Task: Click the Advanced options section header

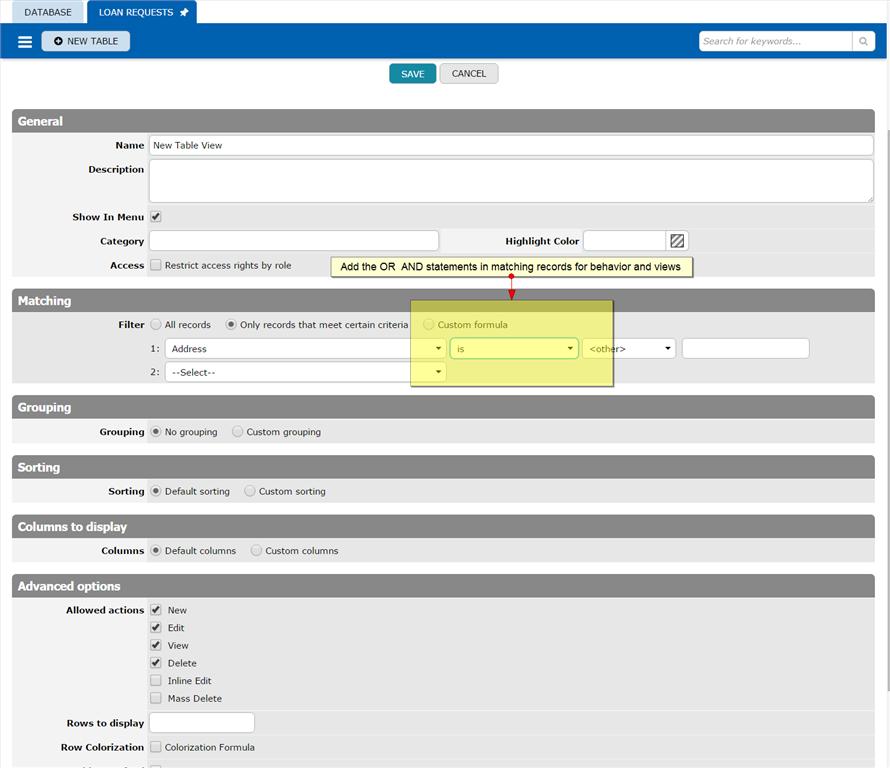Action: click(x=443, y=586)
